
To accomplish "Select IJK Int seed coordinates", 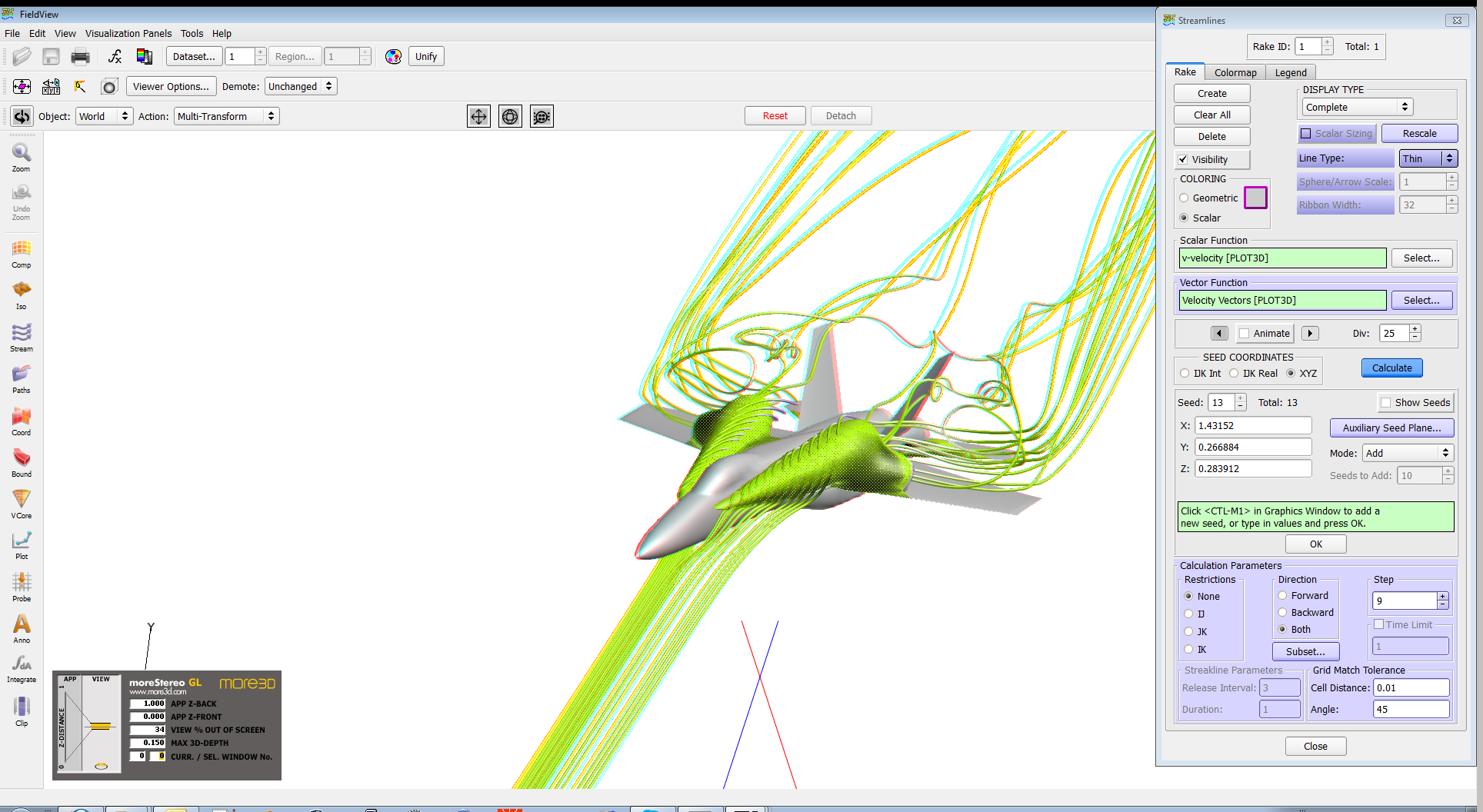I will (x=1185, y=373).
